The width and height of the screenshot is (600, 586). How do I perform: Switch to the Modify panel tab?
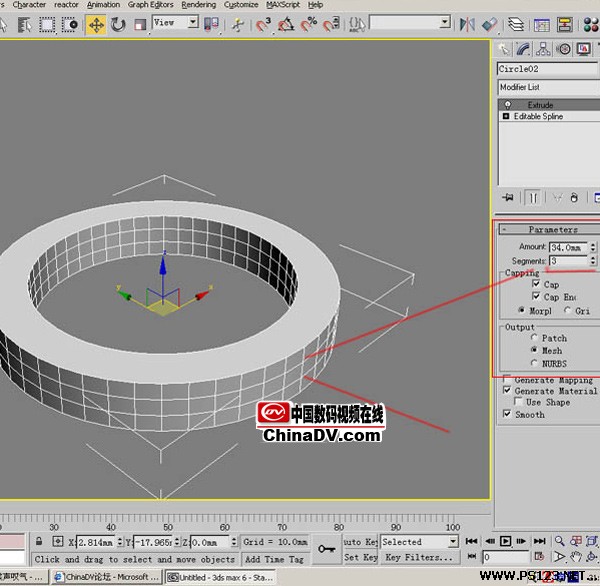(523, 49)
